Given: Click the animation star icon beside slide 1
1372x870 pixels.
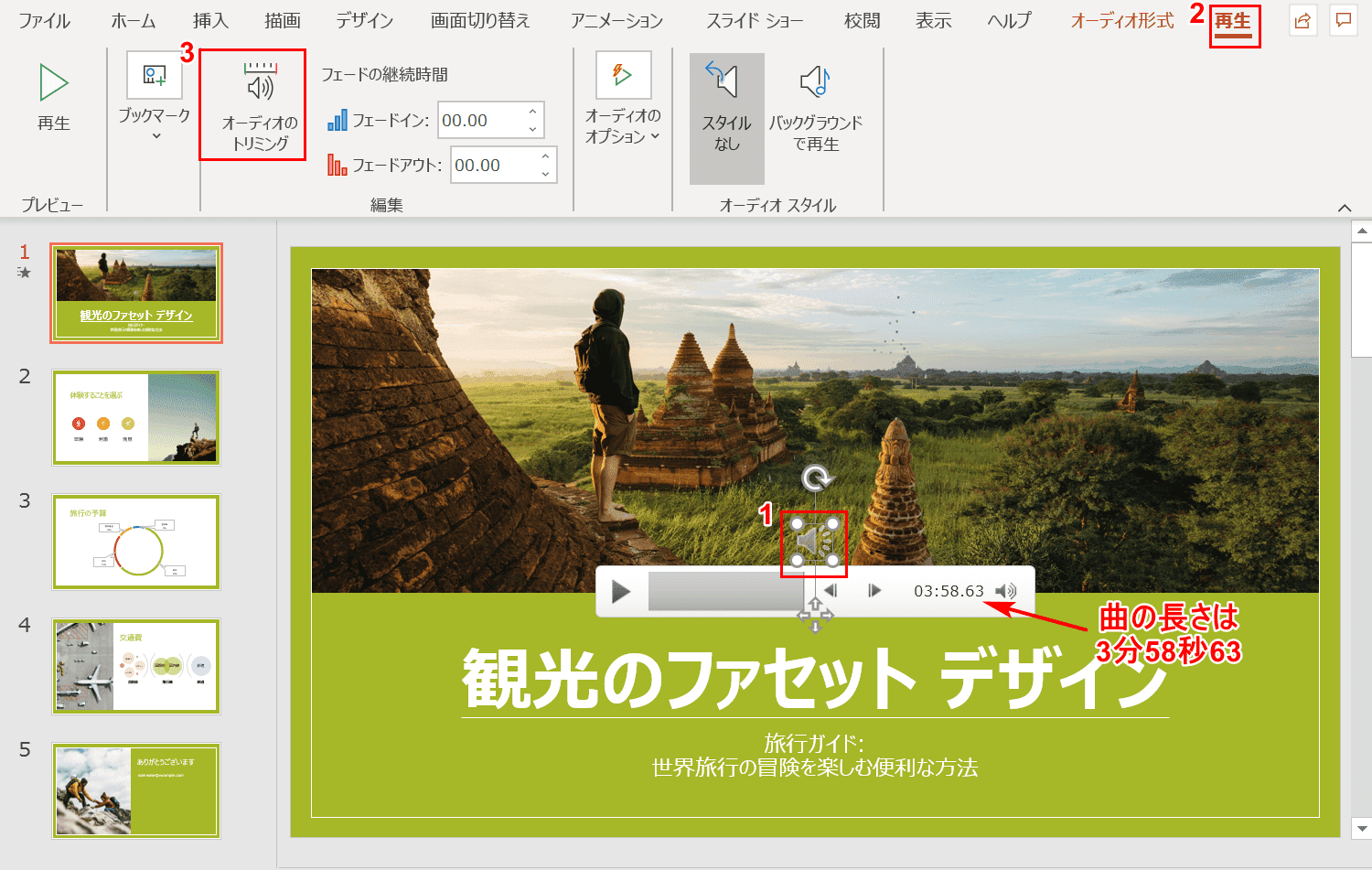Looking at the screenshot, I should point(25,273).
